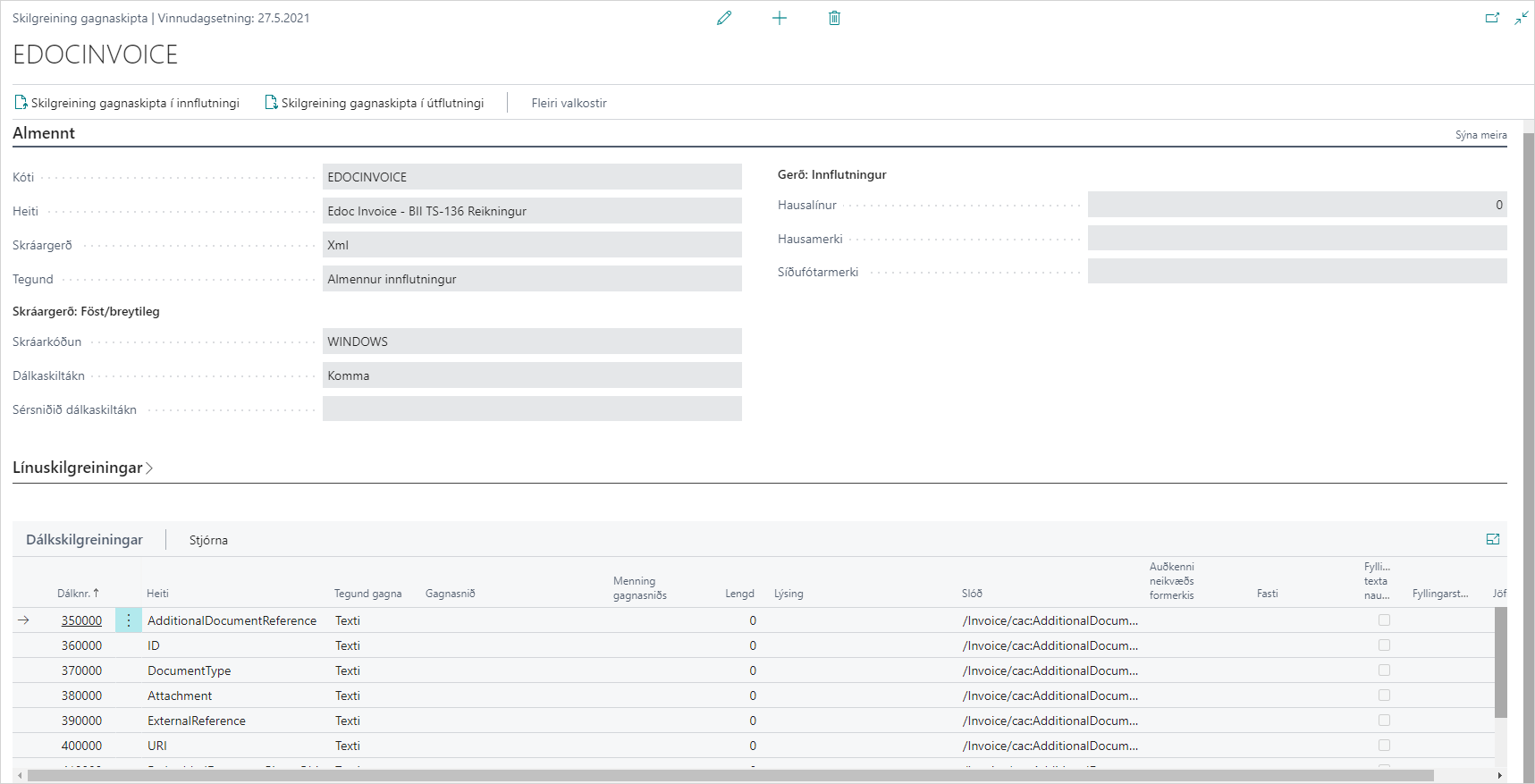Toggle checkbox in ID row
This screenshot has height=784, width=1535.
point(1384,645)
